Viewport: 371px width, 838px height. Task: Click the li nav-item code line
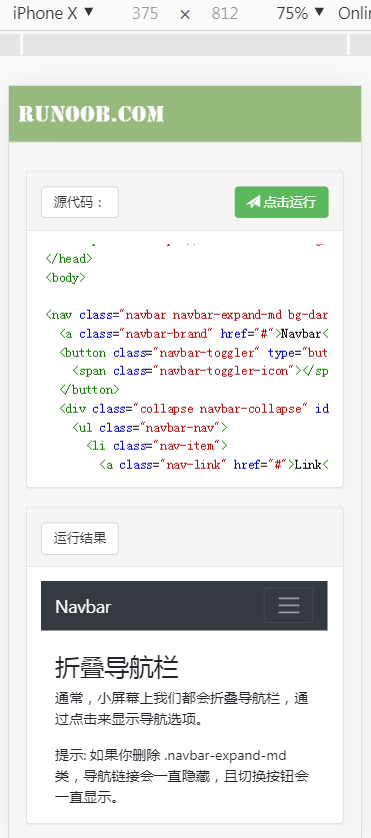pos(157,446)
